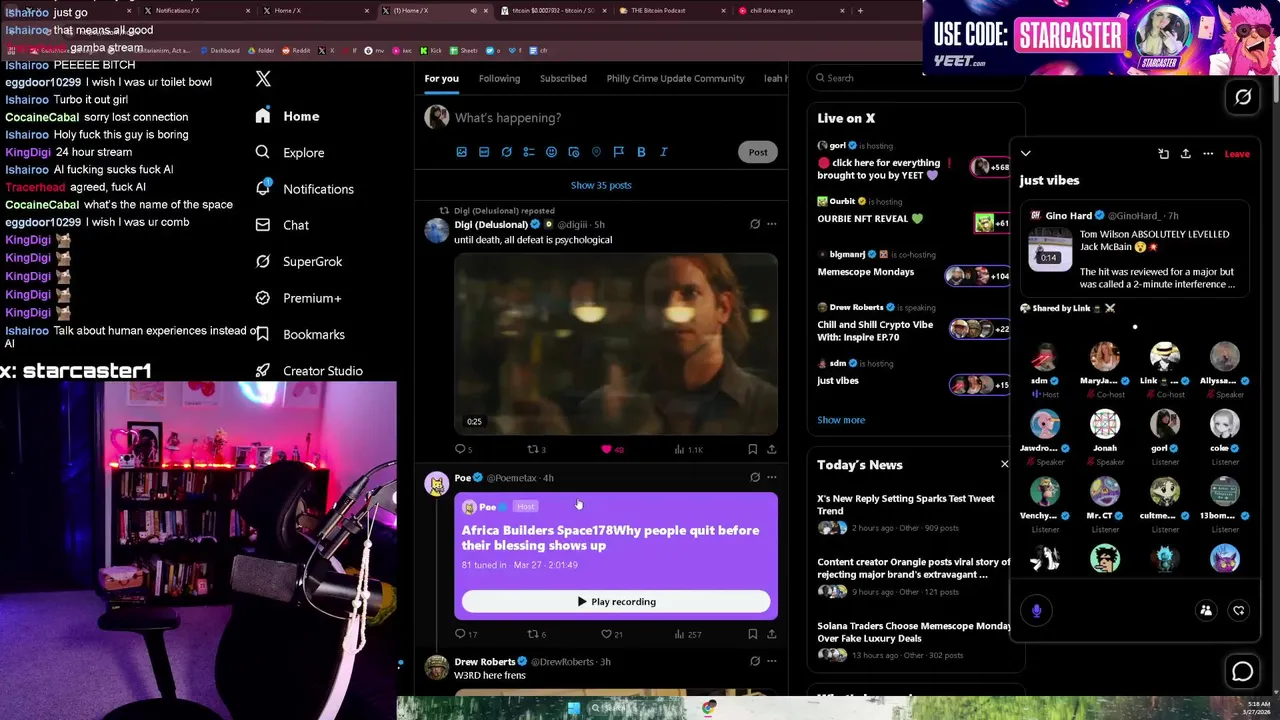
Task: Open more options on Poe's post
Action: [x=771, y=477]
